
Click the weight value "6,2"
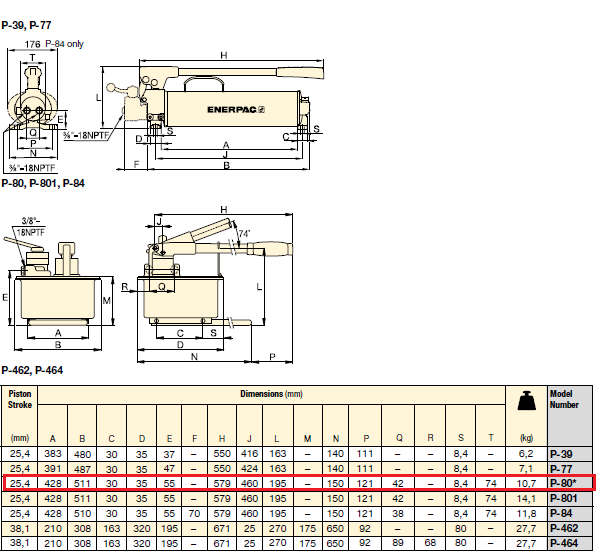(526, 454)
